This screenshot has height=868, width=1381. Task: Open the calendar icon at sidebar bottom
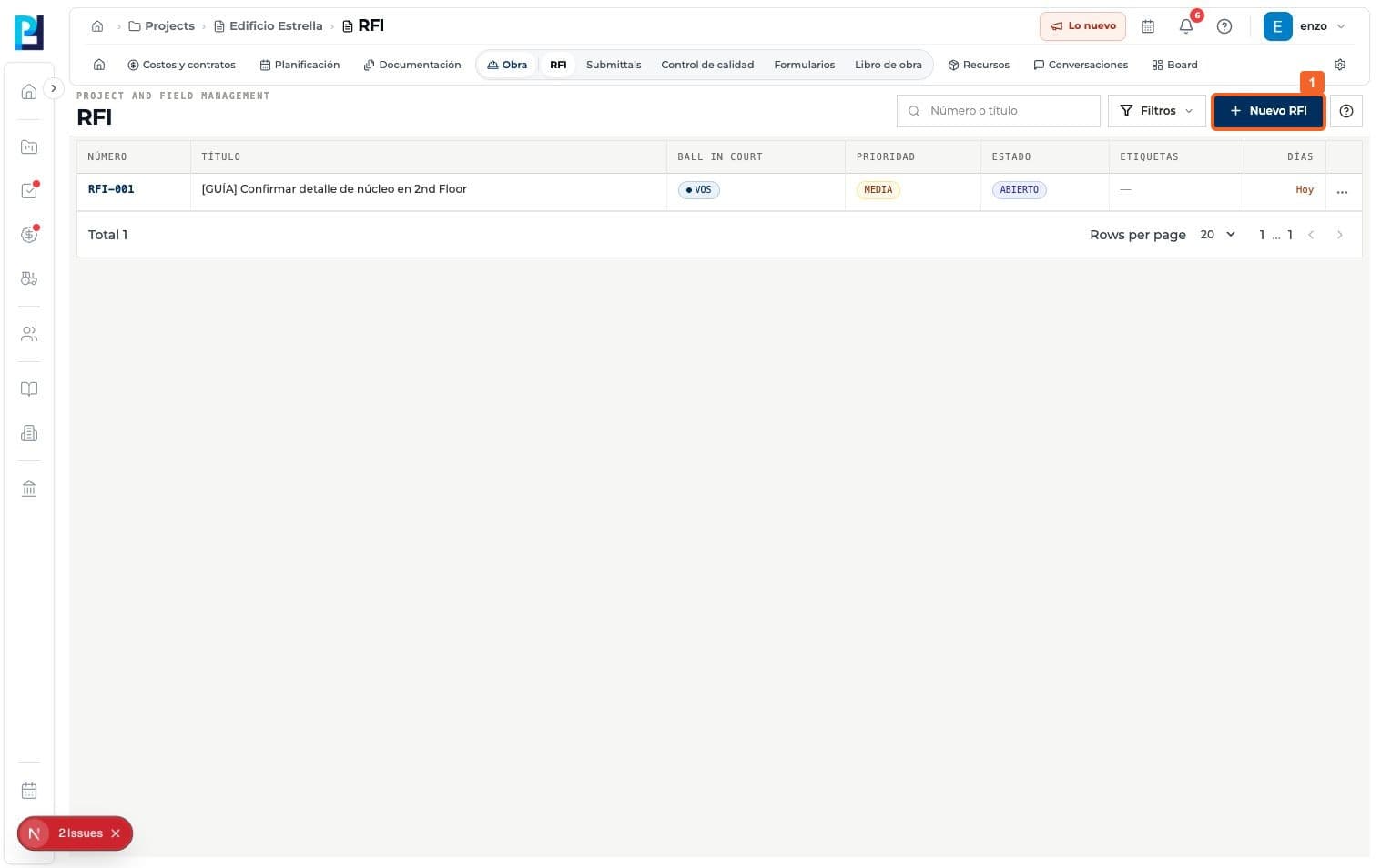point(29,791)
